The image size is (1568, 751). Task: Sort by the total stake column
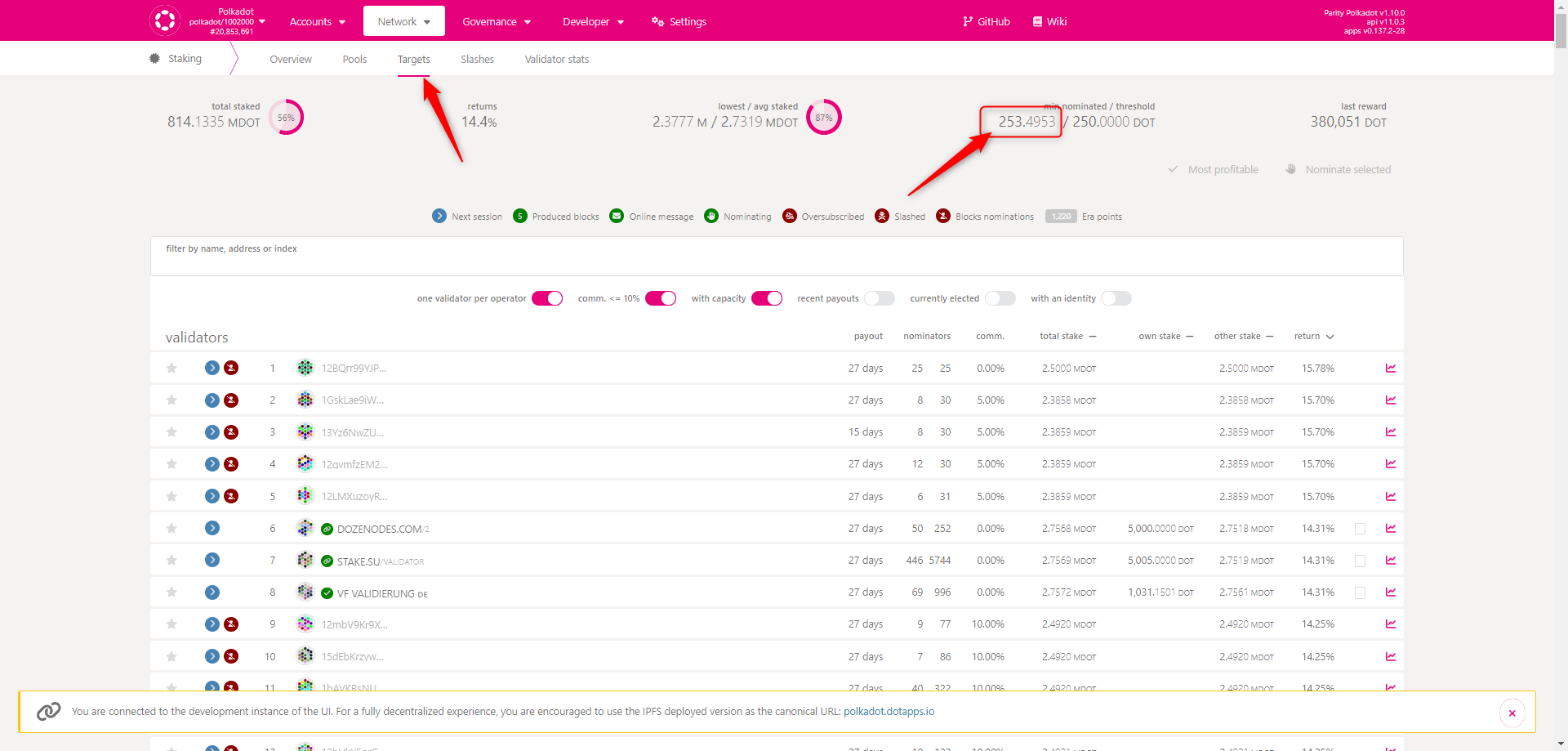coord(1068,337)
